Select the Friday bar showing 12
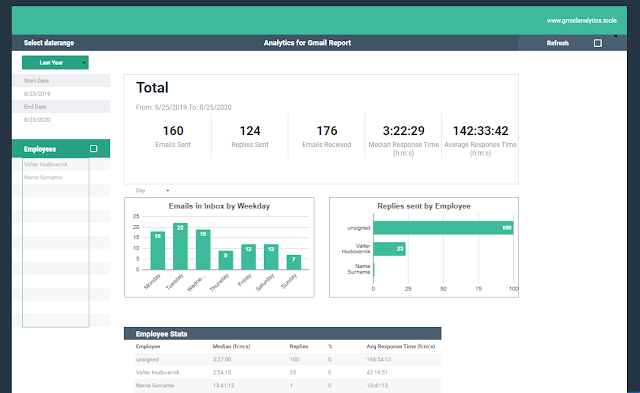Image resolution: width=640 pixels, height=393 pixels. click(x=248, y=257)
